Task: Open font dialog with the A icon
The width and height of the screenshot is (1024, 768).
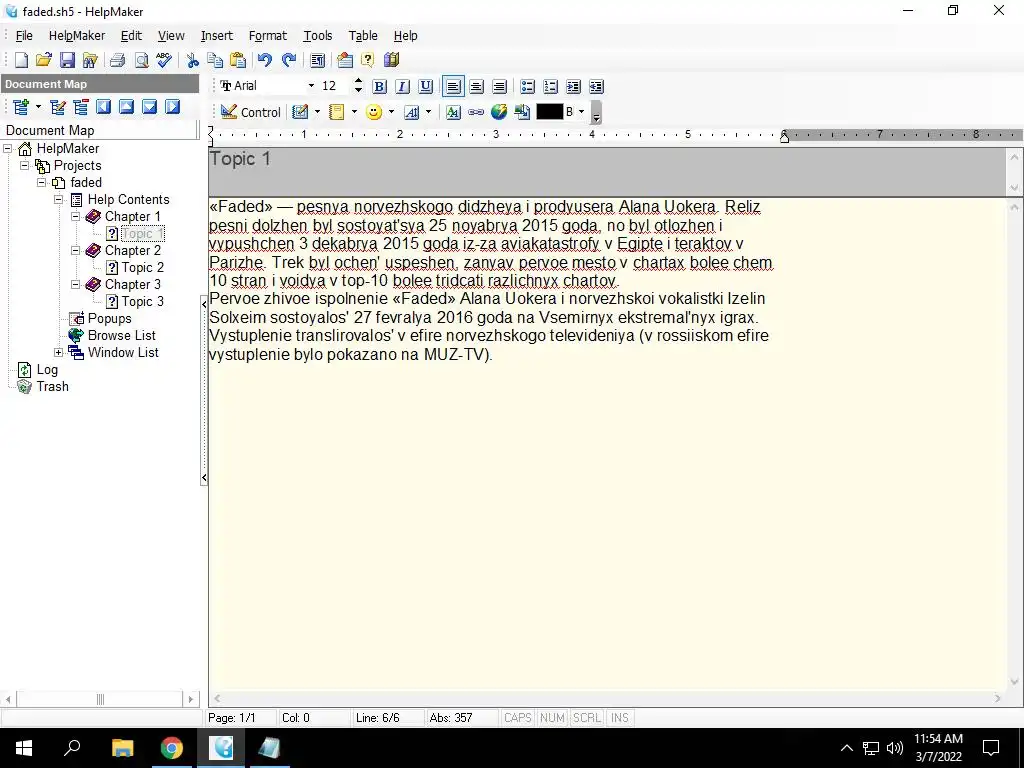Action: click(453, 112)
